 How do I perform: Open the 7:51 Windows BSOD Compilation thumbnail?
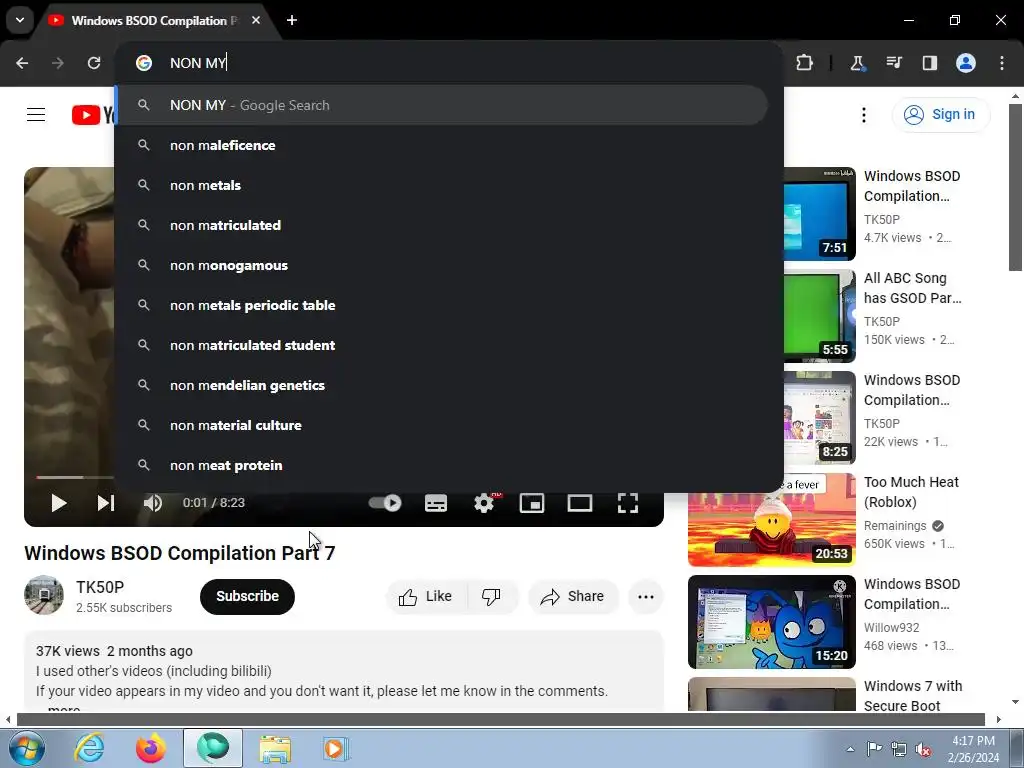point(820,214)
